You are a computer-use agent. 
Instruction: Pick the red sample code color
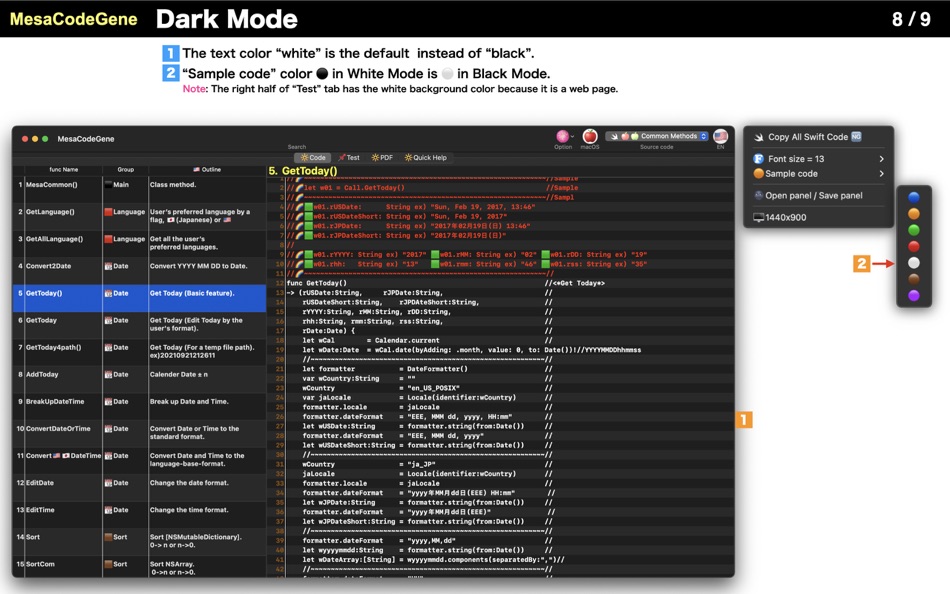[x=914, y=246]
